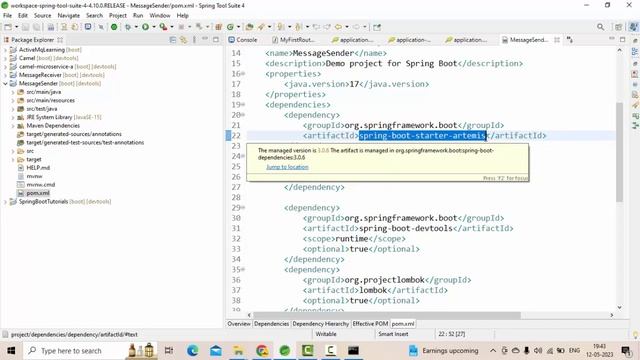Click the New Java Package toolbar icon
The image size is (640, 360).
coord(218,27)
